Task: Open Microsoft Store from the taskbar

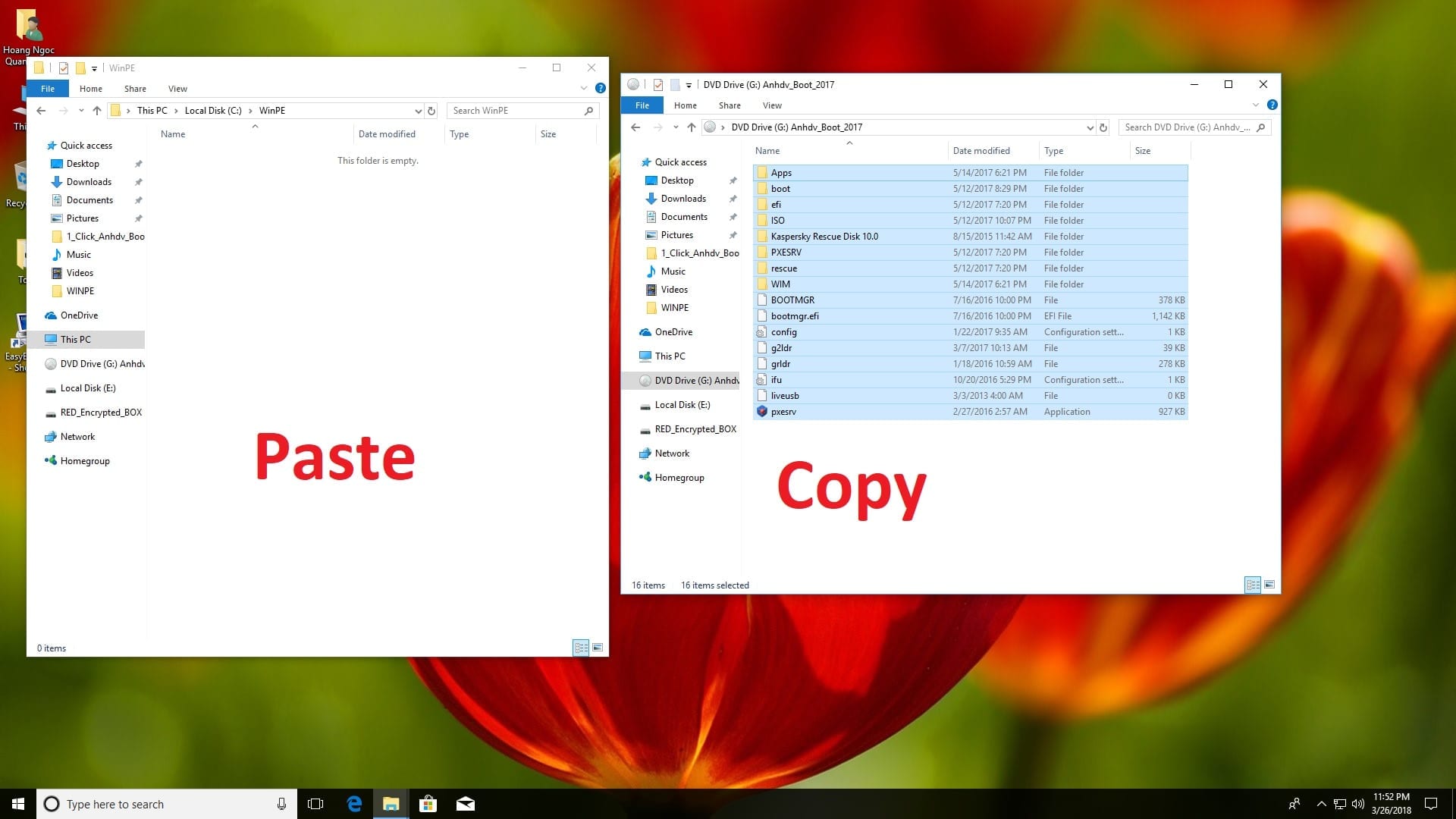Action: pos(428,804)
